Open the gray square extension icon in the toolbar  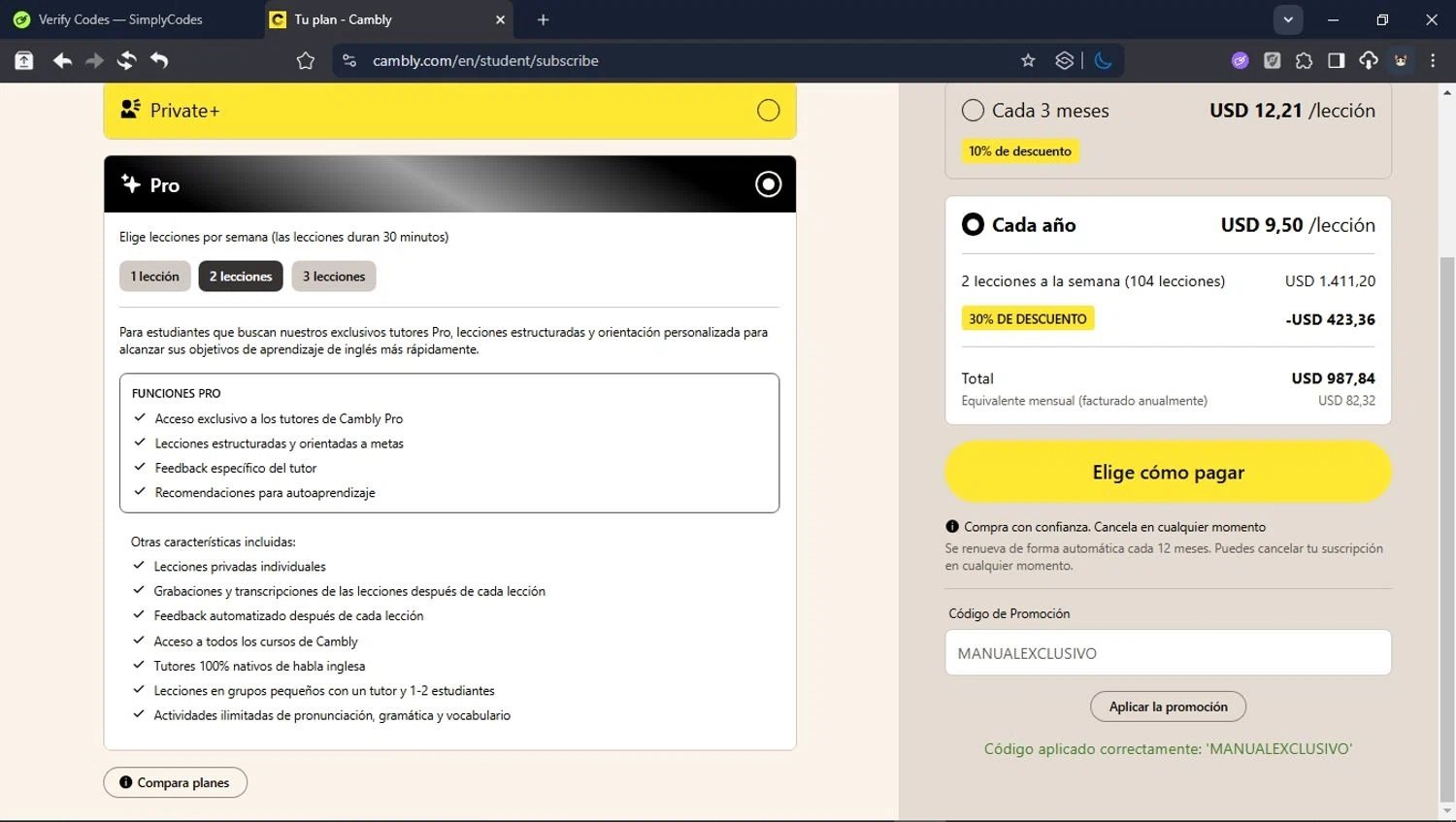(x=1272, y=61)
